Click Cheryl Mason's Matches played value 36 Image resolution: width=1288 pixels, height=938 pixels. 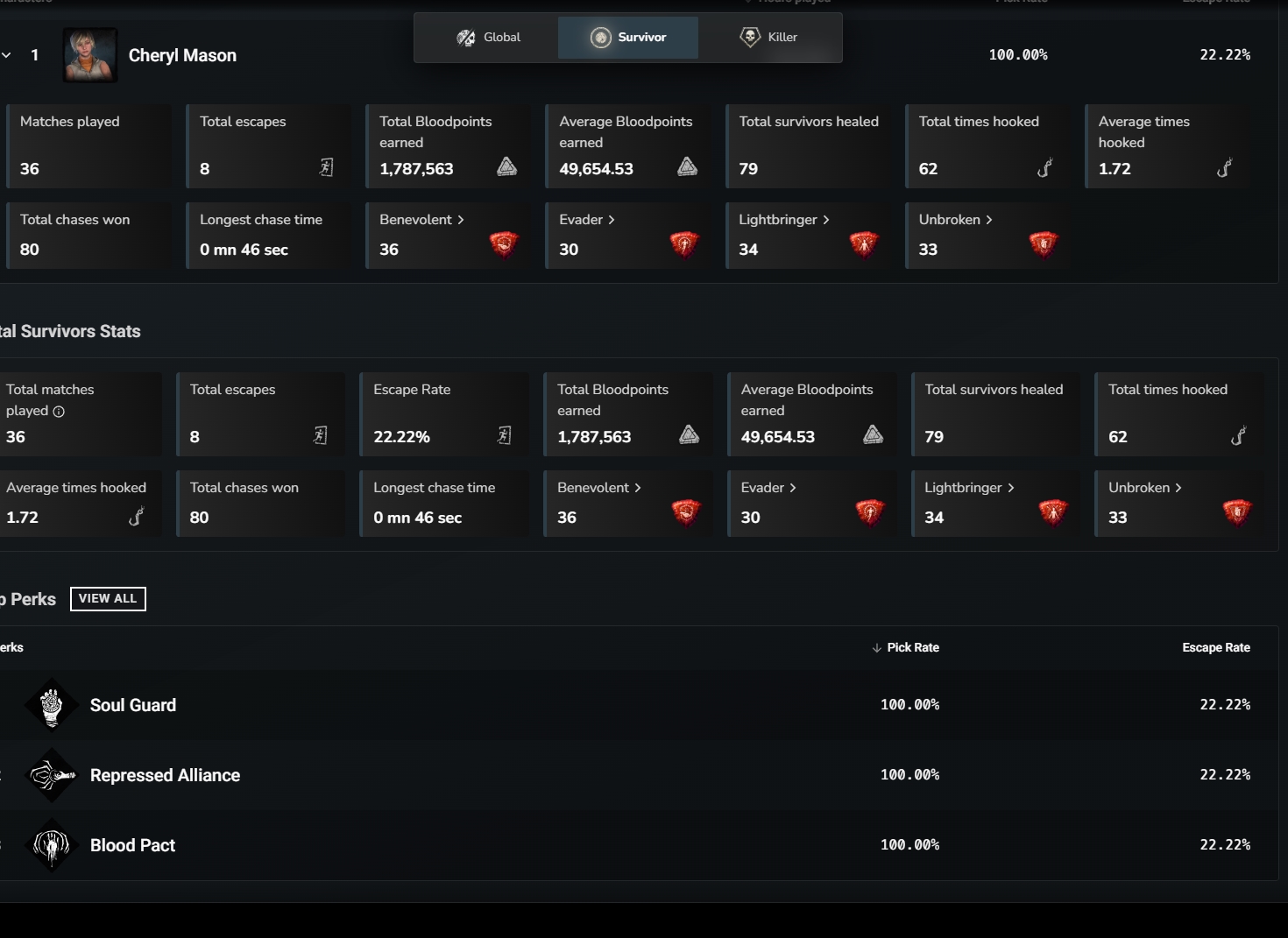(30, 169)
